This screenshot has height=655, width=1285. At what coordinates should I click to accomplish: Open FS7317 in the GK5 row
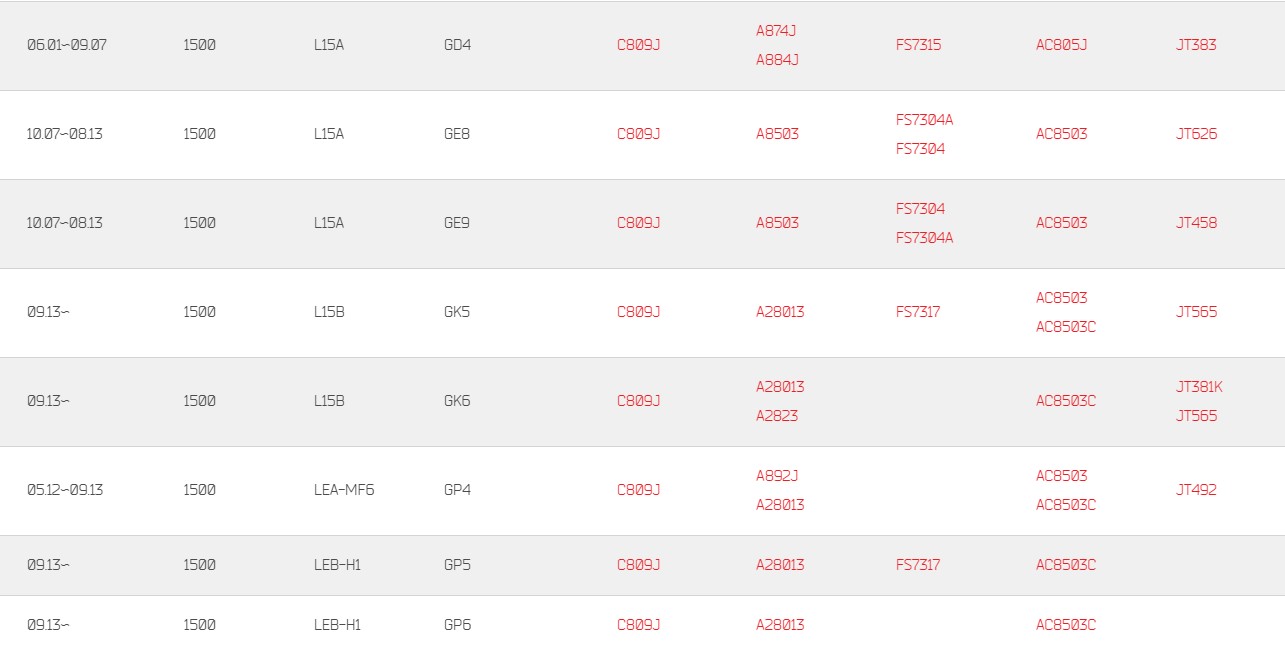pos(918,312)
